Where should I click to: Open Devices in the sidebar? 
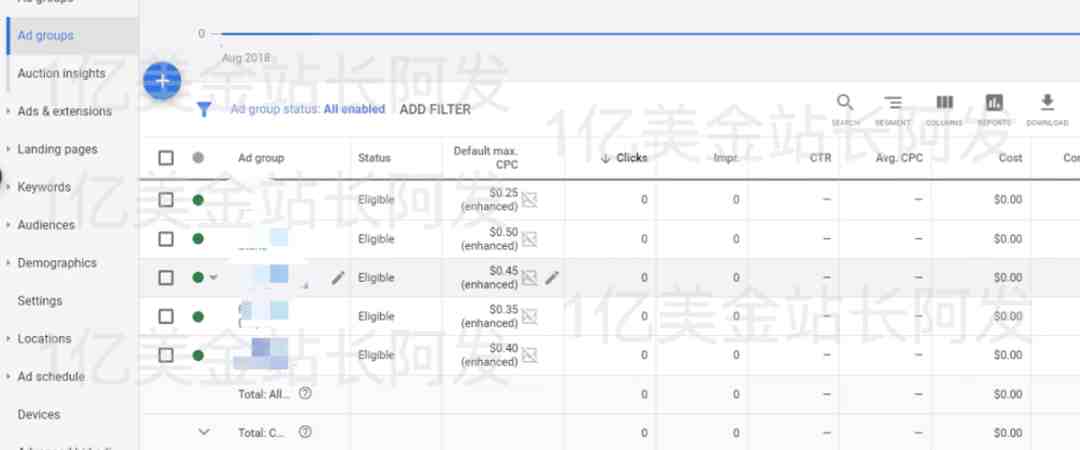tap(39, 414)
